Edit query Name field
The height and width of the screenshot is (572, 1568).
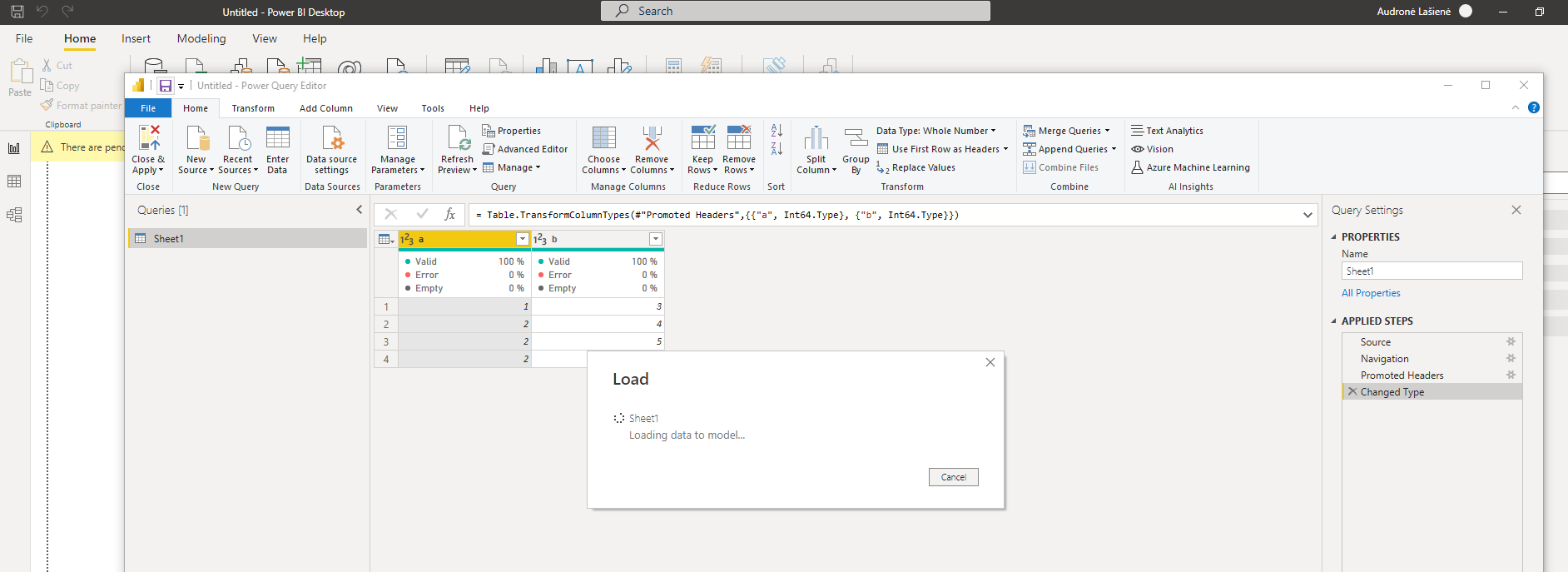1432,271
